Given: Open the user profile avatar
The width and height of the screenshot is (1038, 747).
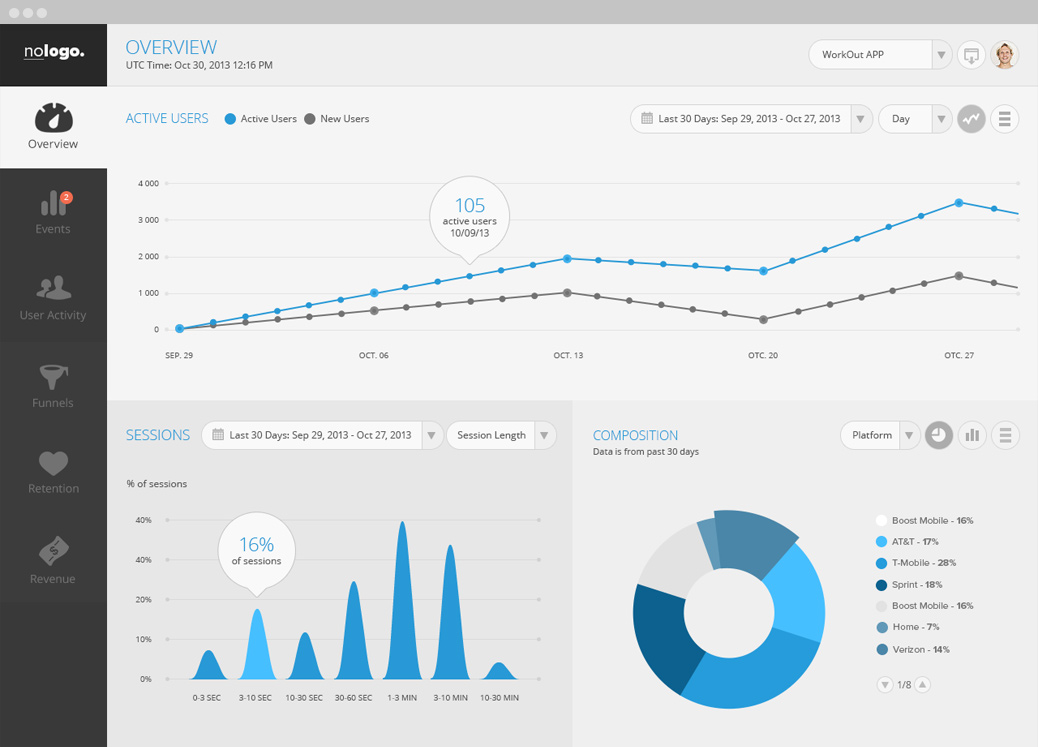Looking at the screenshot, I should click(1004, 55).
